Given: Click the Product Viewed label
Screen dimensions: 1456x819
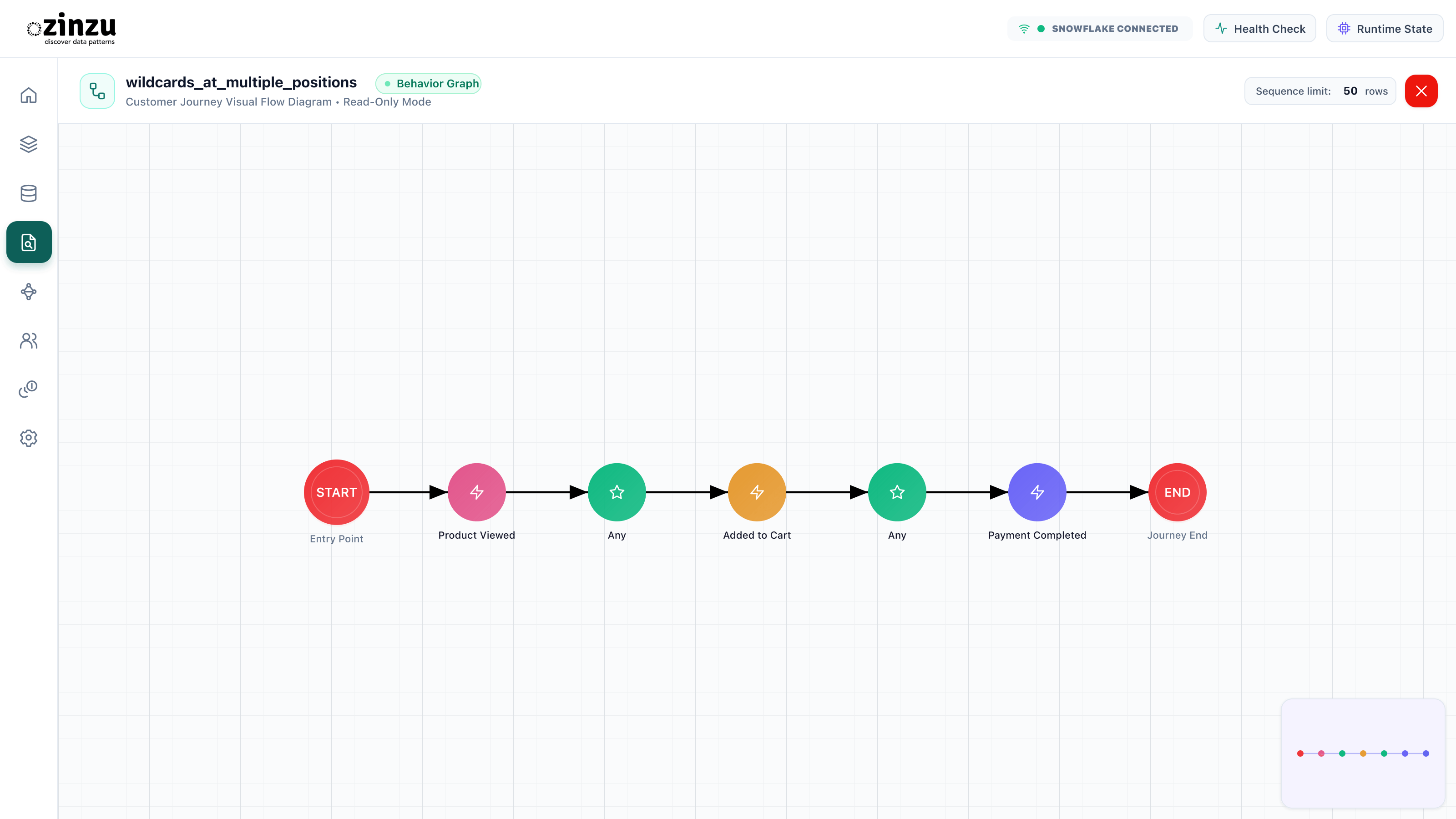Looking at the screenshot, I should click(476, 535).
